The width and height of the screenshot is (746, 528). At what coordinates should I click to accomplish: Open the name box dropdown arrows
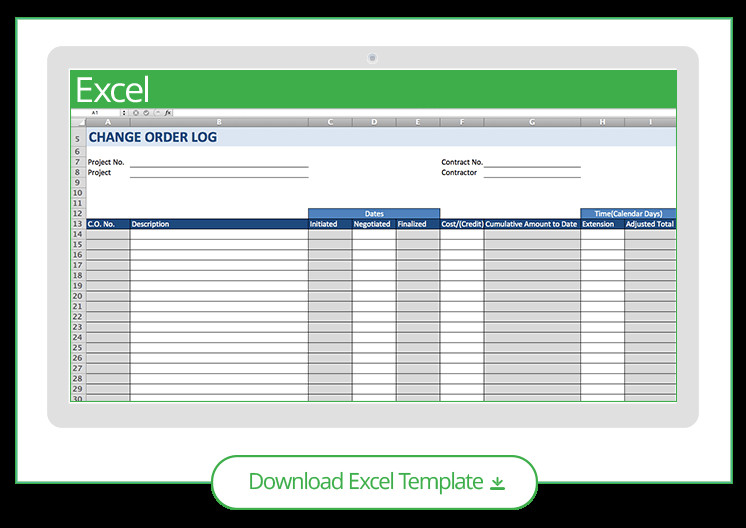124,113
